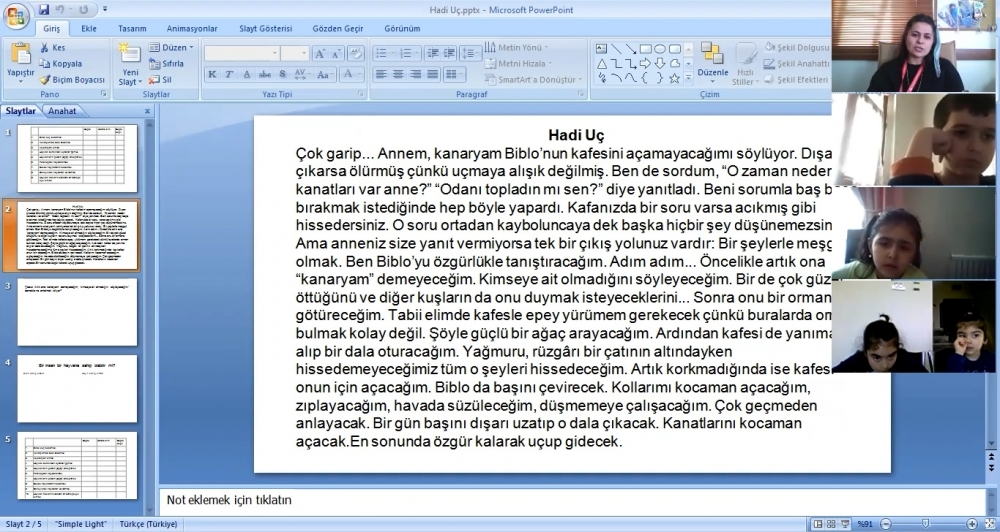Image resolution: width=1000 pixels, height=532 pixels.
Task: Open the Düzen layout dropdown
Action: click(x=171, y=47)
